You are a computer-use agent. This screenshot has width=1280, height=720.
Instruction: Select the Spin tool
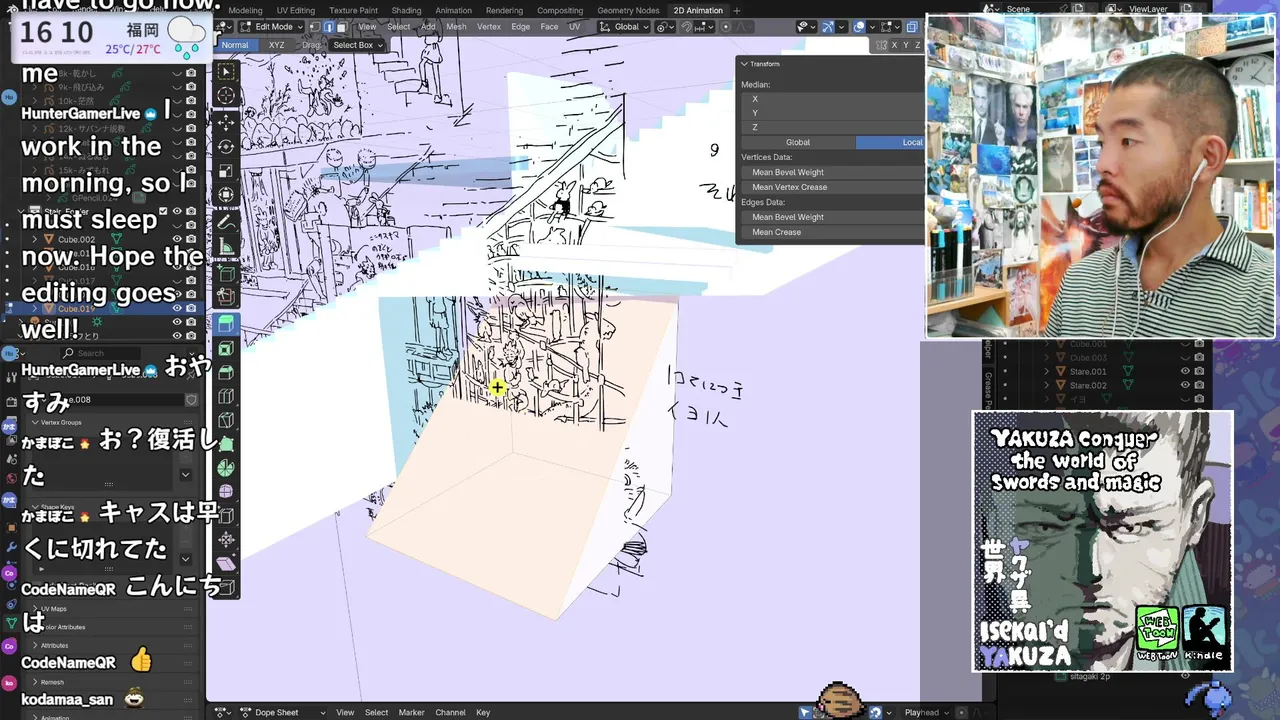(x=227, y=468)
